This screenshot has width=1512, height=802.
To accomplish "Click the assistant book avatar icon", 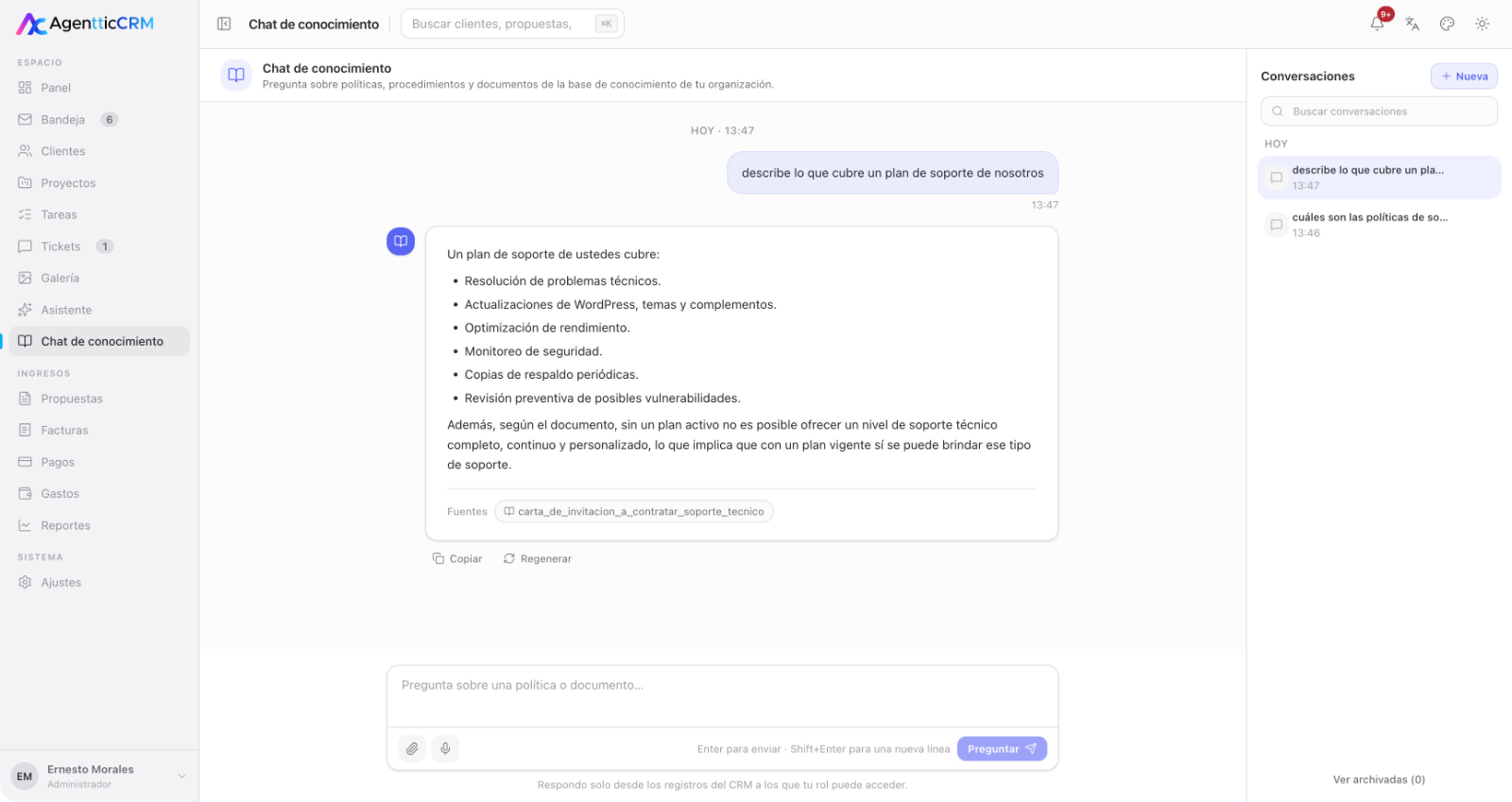I will tap(401, 241).
